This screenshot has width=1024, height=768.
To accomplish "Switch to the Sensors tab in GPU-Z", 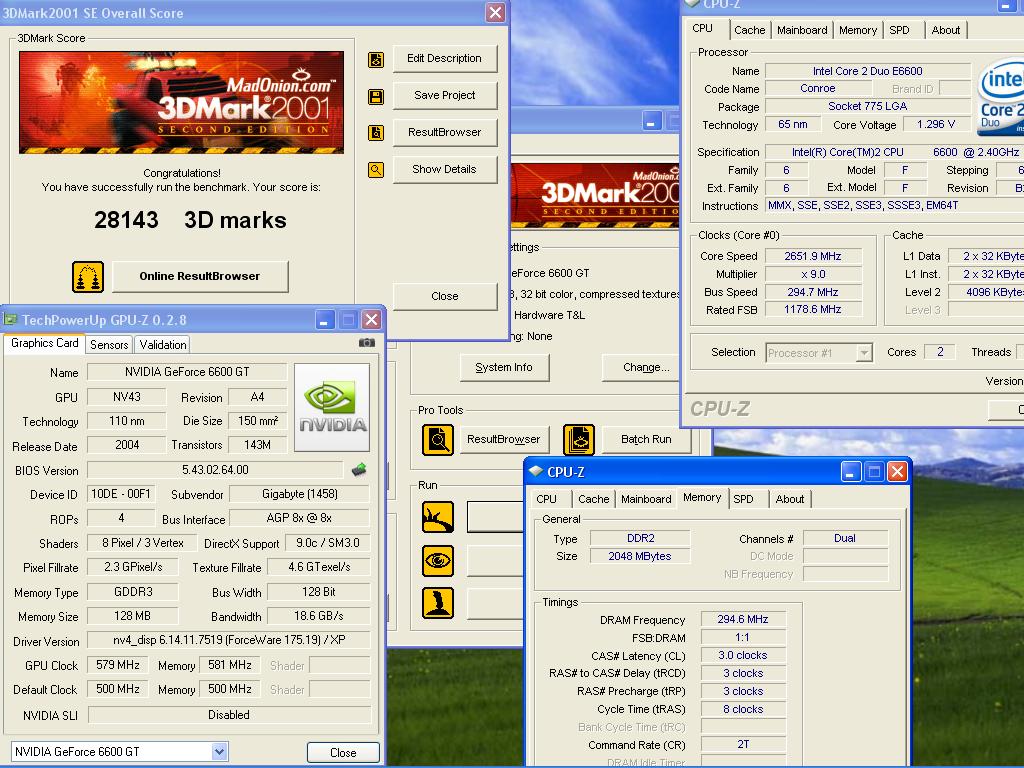I will pyautogui.click(x=109, y=345).
